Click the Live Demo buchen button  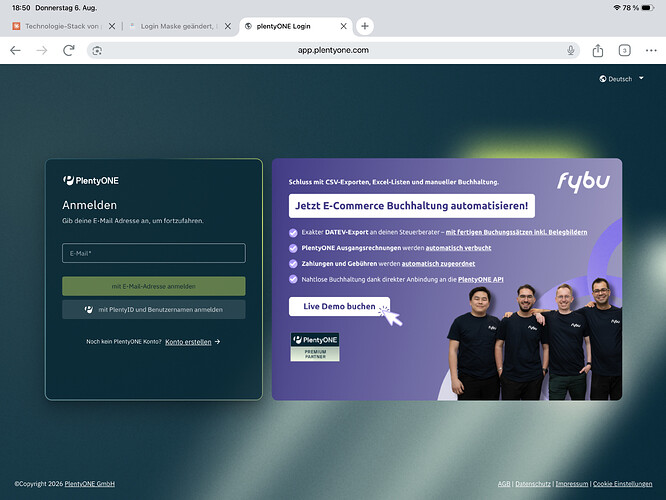point(339,306)
